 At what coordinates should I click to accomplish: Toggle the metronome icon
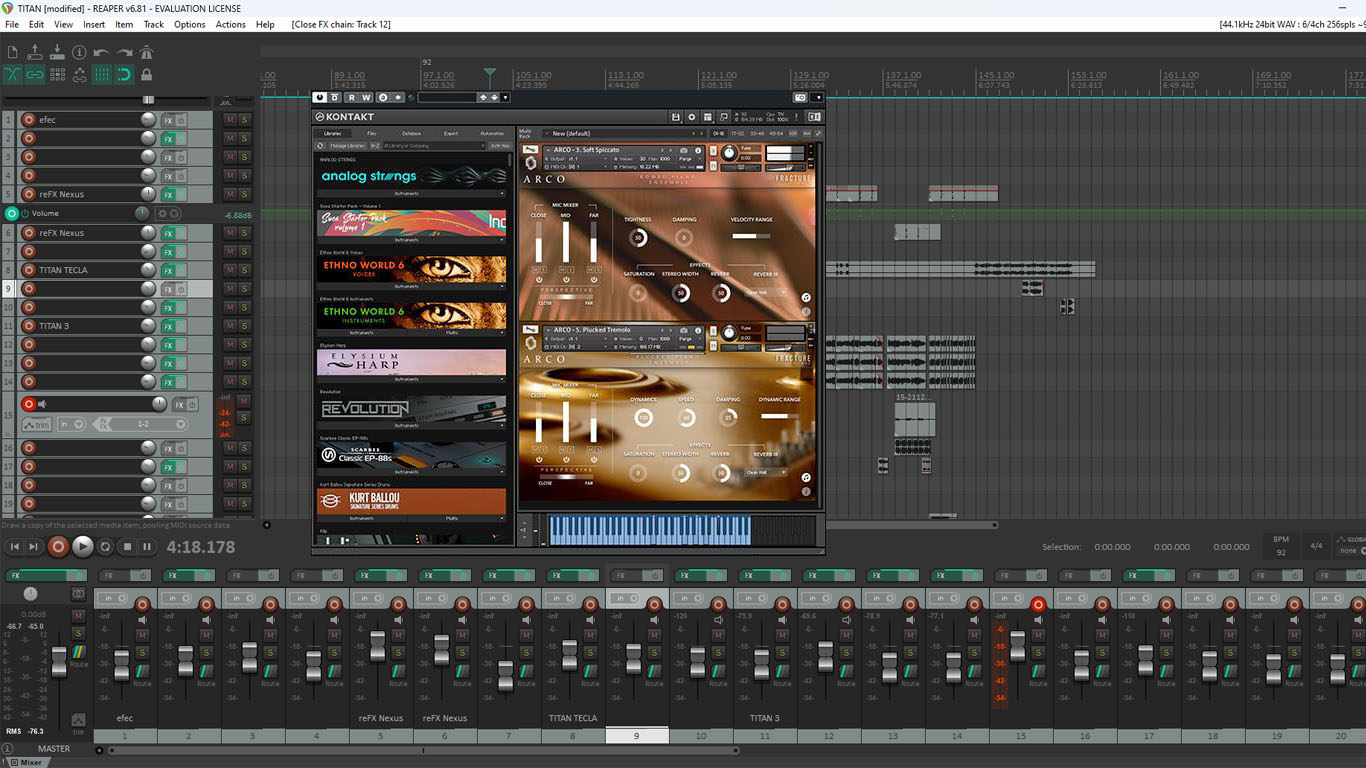pos(146,52)
